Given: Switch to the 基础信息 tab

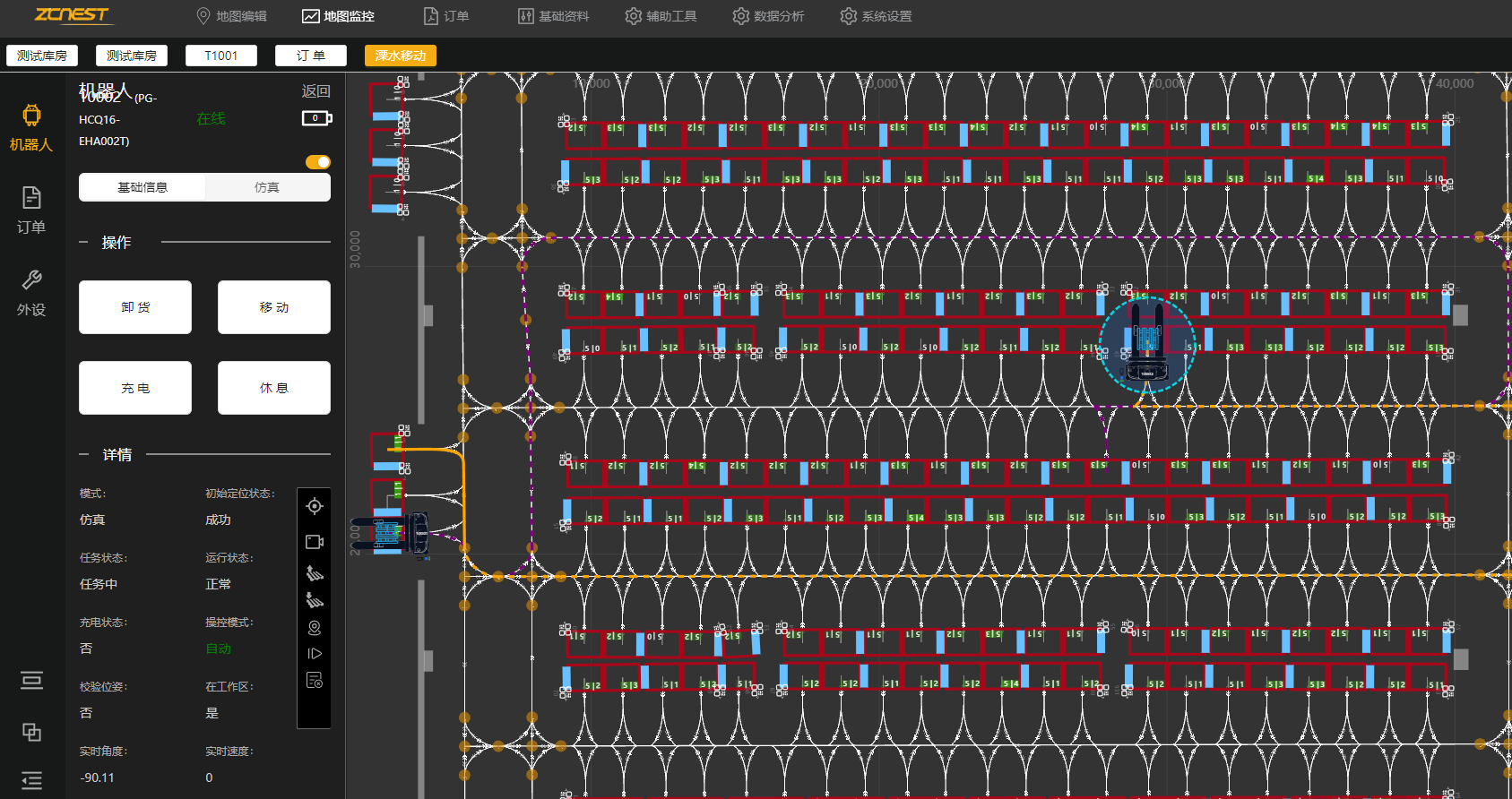Looking at the screenshot, I should point(143,187).
